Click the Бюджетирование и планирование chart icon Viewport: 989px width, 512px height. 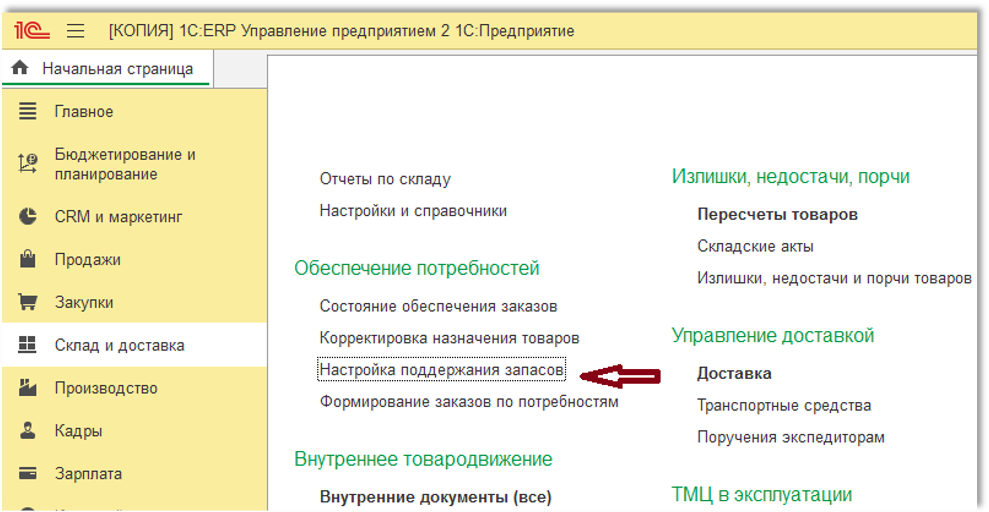[x=27, y=164]
